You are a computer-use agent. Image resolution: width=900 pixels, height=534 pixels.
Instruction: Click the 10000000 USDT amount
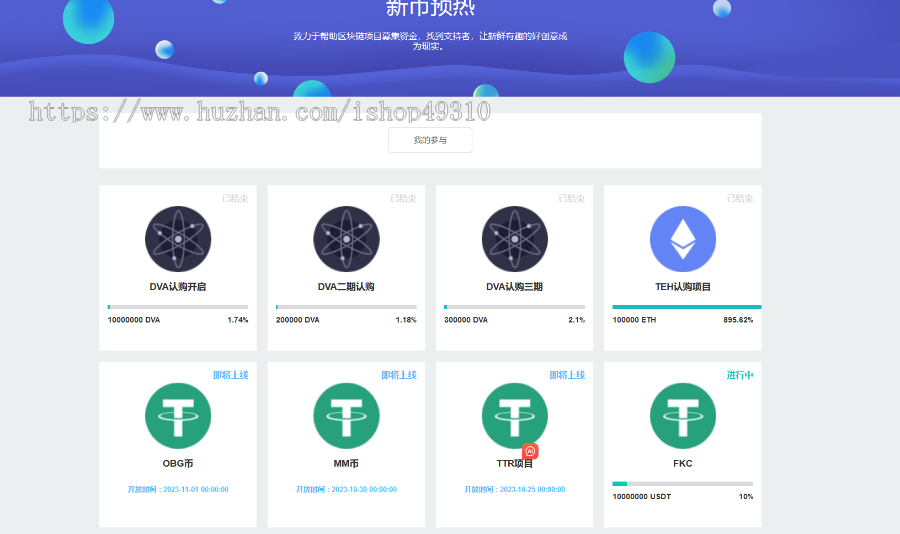[x=642, y=497]
